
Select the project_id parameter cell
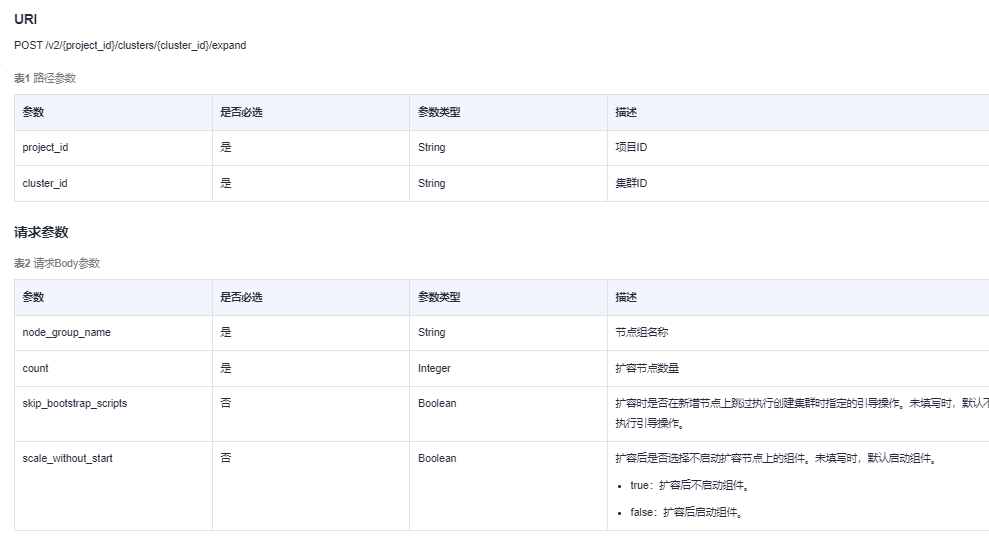click(x=46, y=147)
